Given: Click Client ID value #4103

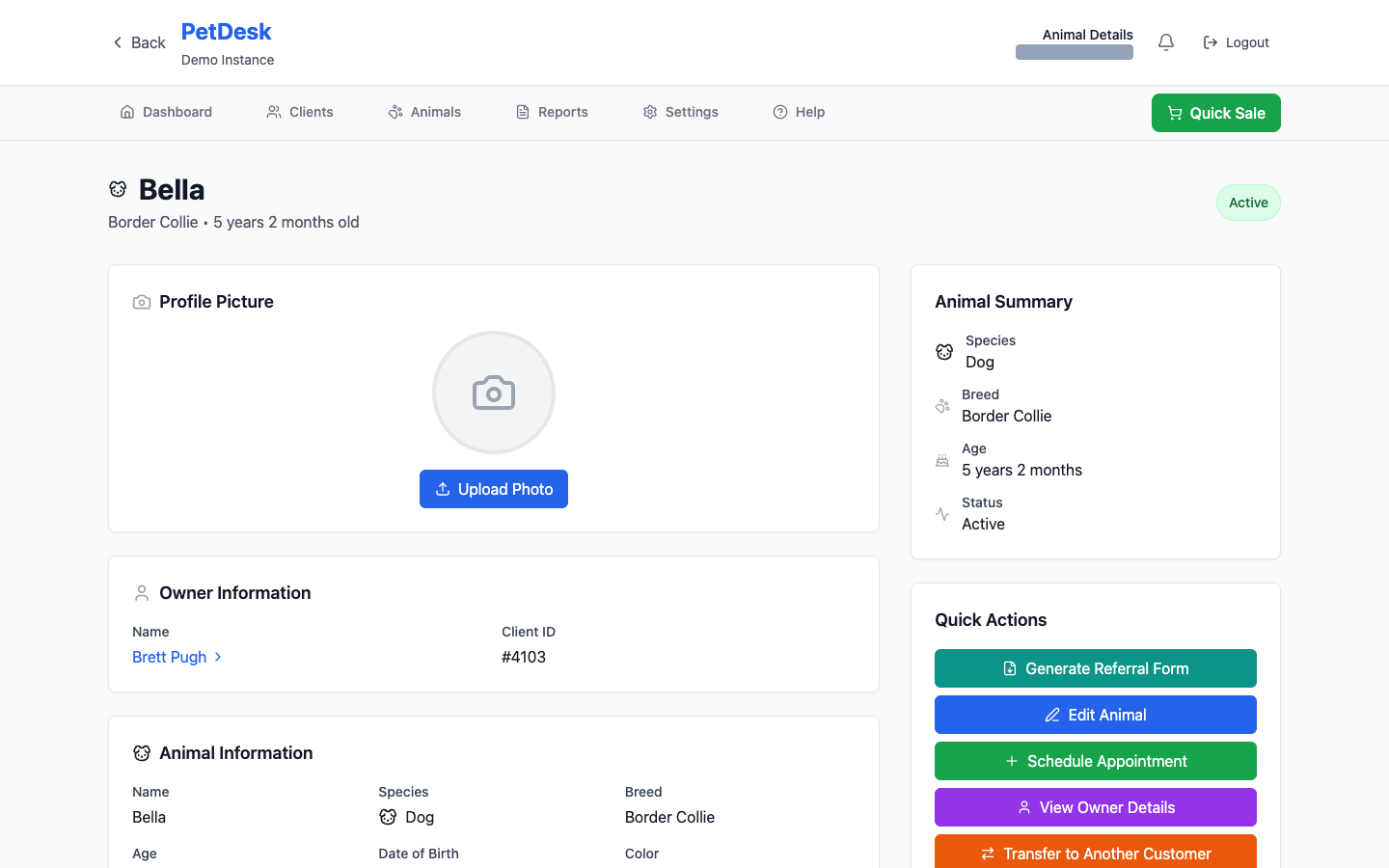Looking at the screenshot, I should (524, 657).
